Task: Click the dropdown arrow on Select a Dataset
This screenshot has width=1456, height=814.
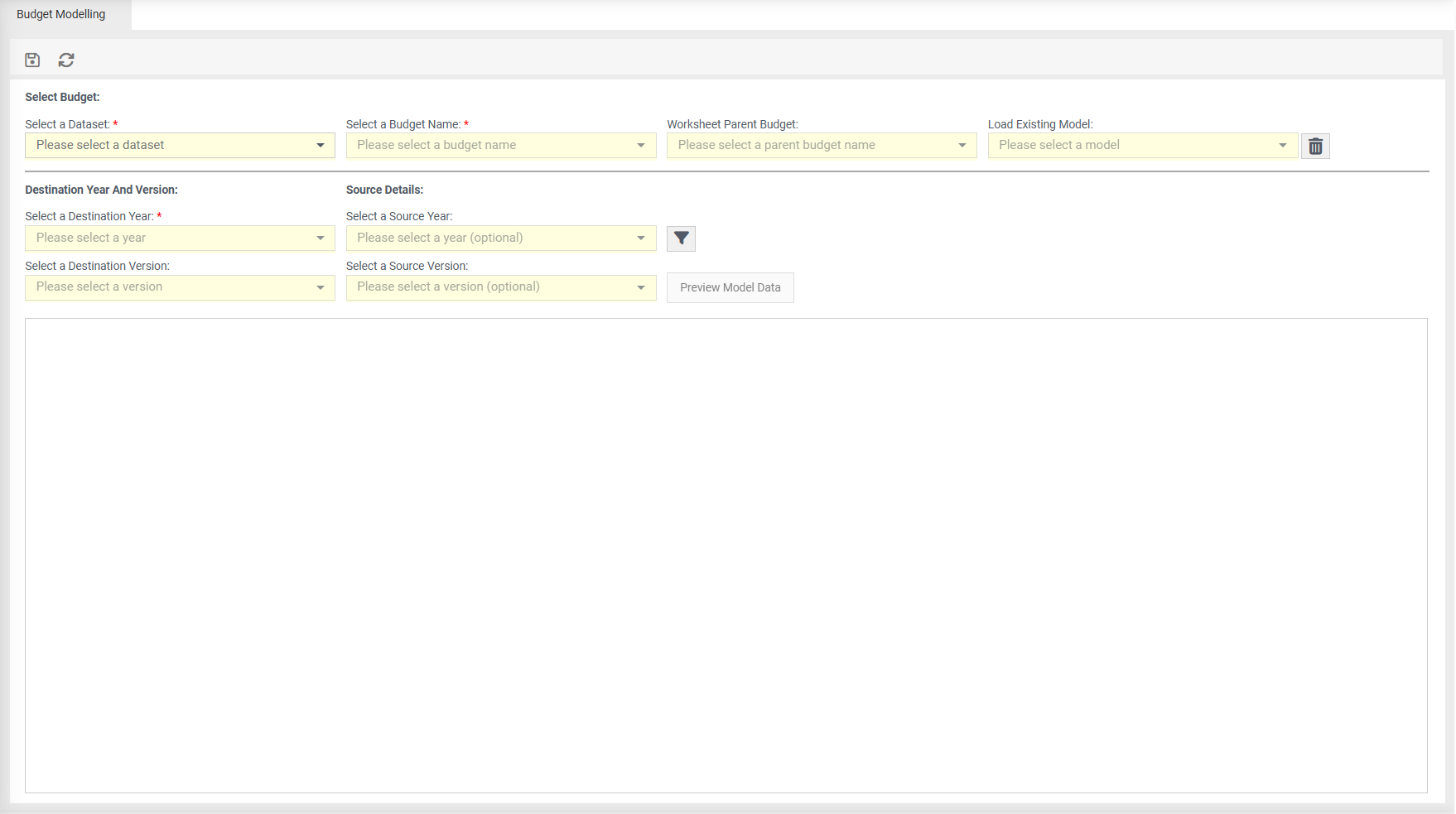Action: pos(321,145)
